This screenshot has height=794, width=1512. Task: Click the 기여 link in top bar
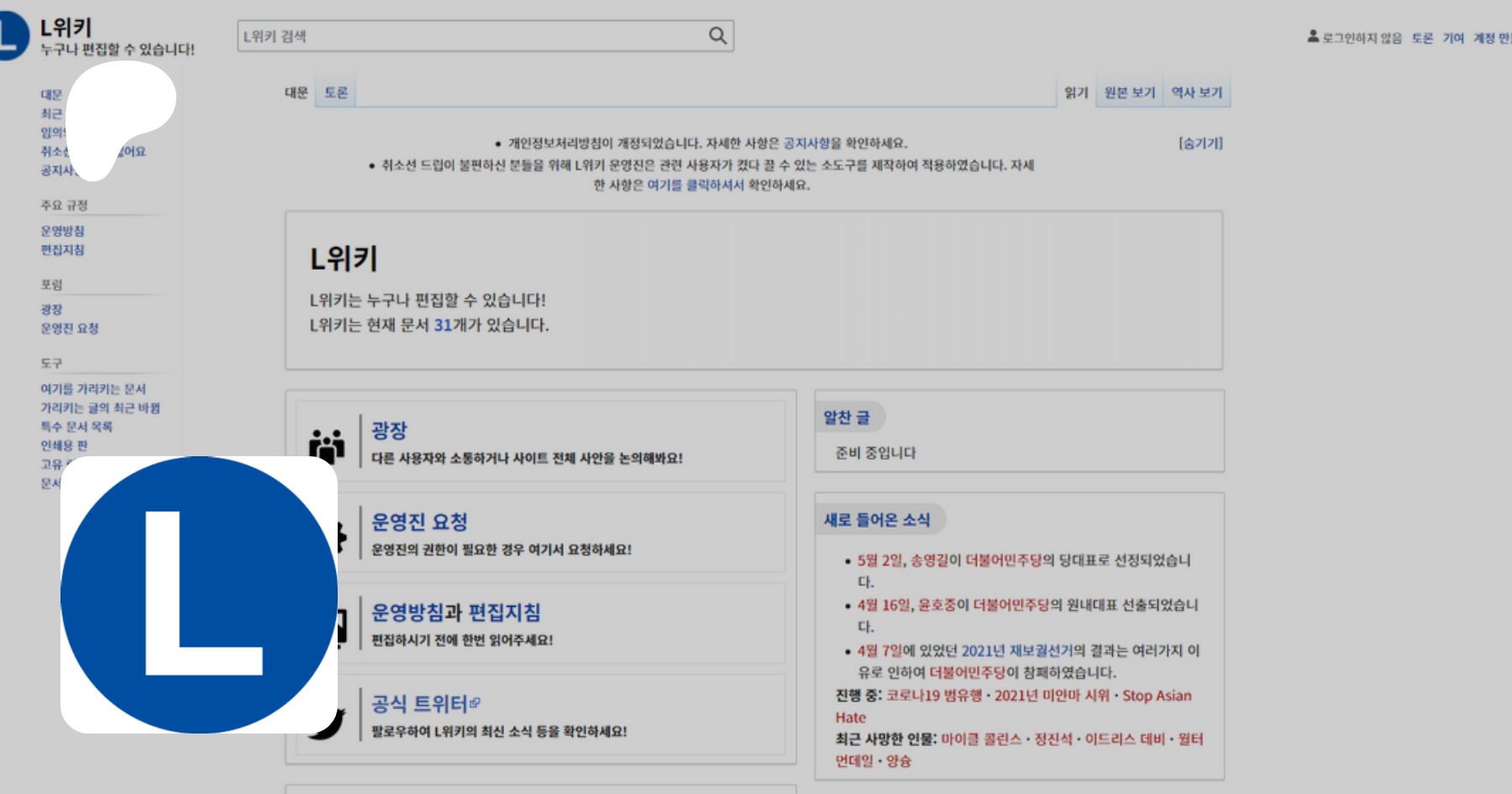point(1452,38)
